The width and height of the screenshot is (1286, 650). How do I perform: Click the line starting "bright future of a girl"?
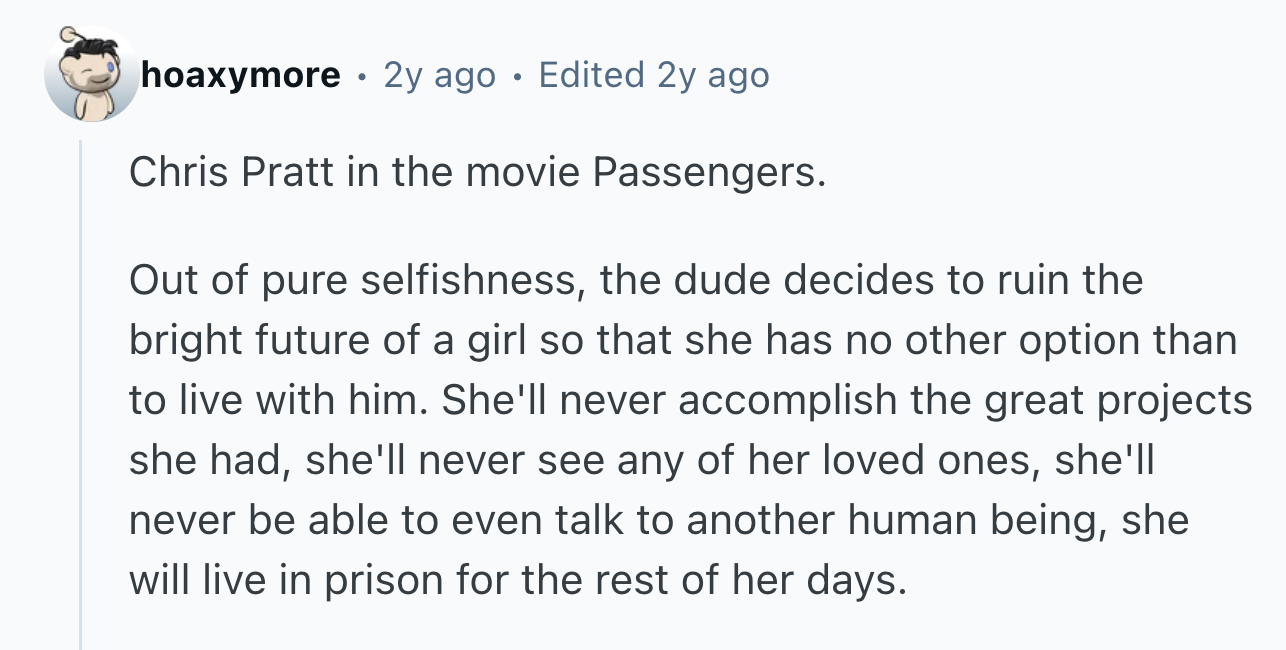pyautogui.click(x=683, y=341)
